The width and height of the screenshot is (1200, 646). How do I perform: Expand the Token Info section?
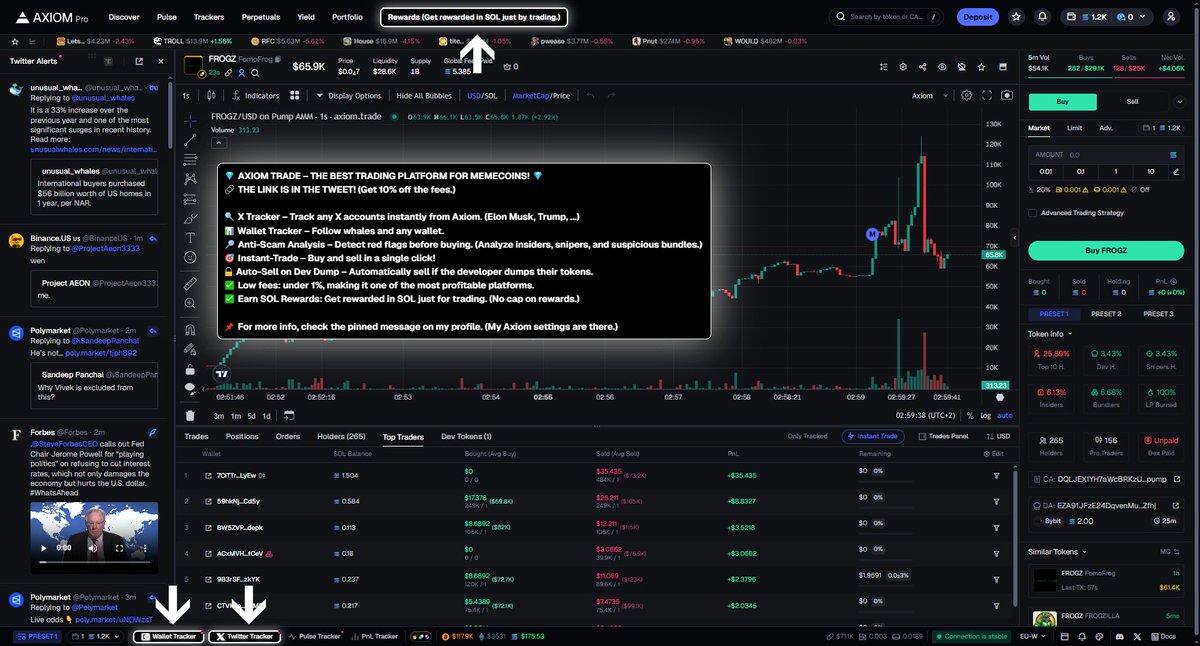[x=1051, y=334]
